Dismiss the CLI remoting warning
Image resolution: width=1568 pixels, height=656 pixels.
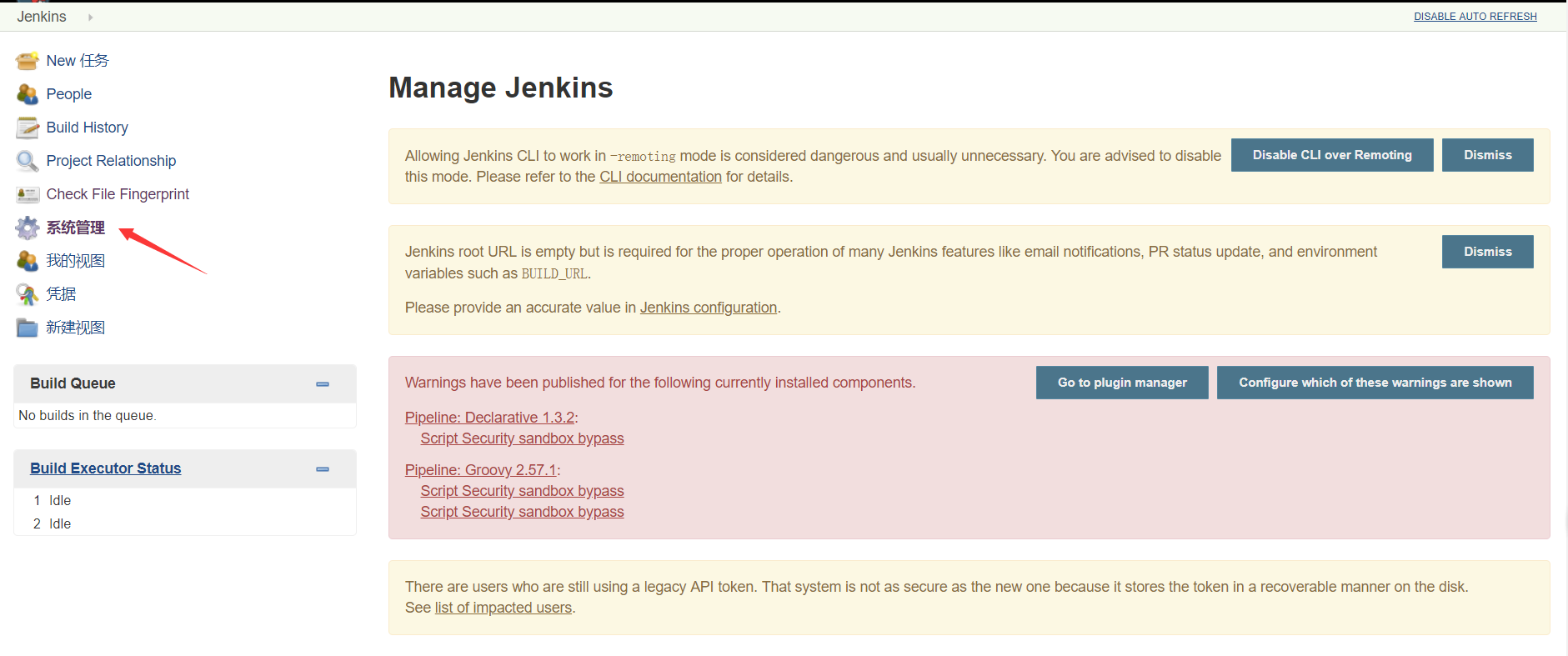(1488, 155)
